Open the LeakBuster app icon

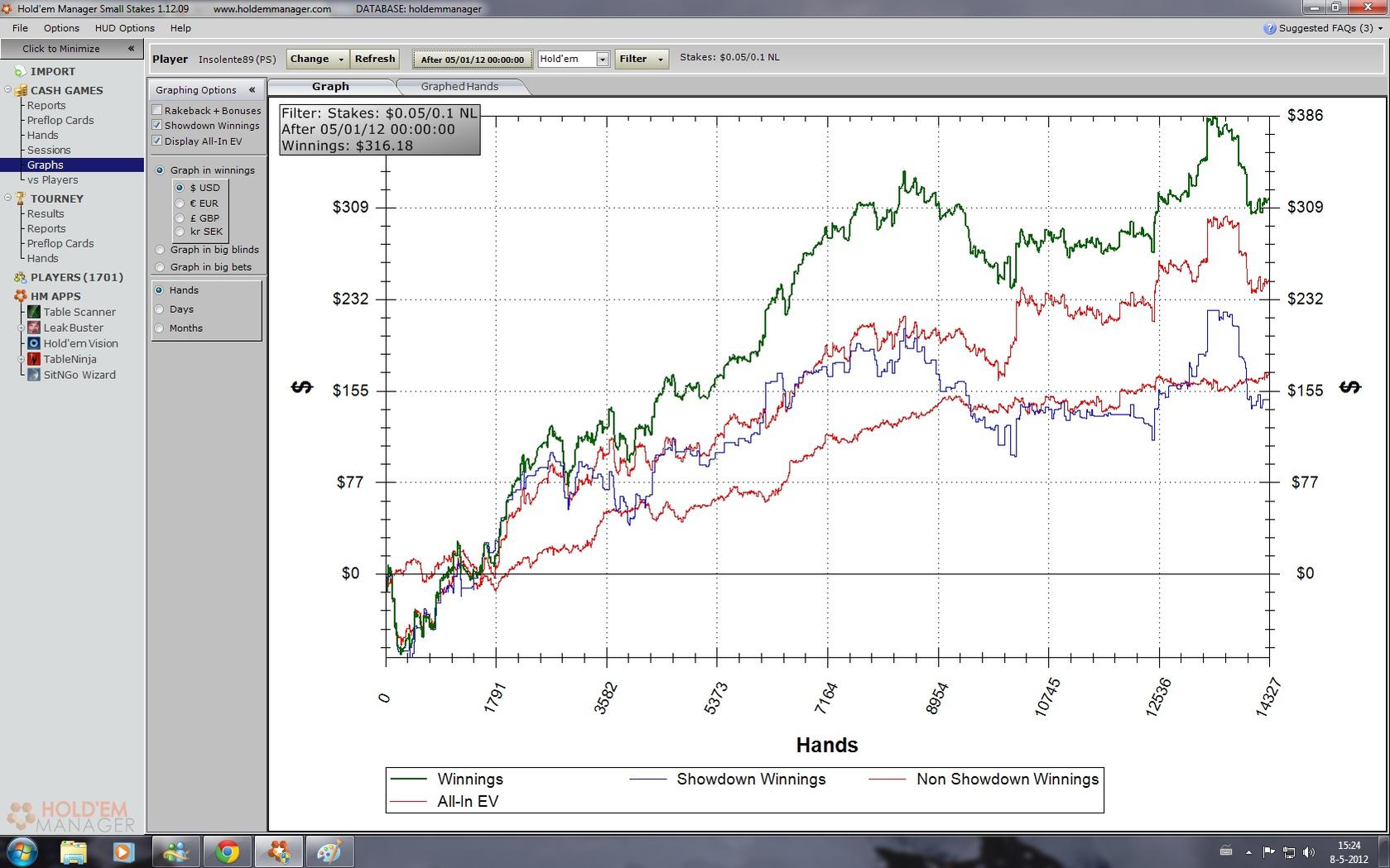(34, 328)
